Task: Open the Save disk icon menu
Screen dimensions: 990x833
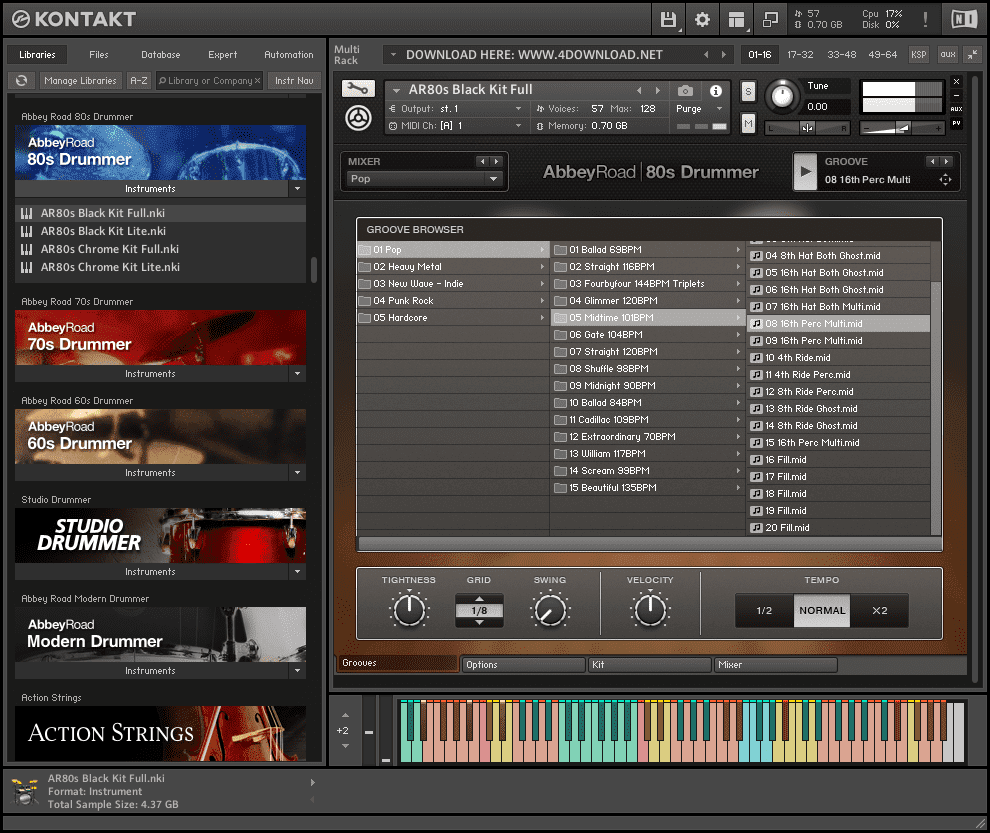Action: coord(669,20)
